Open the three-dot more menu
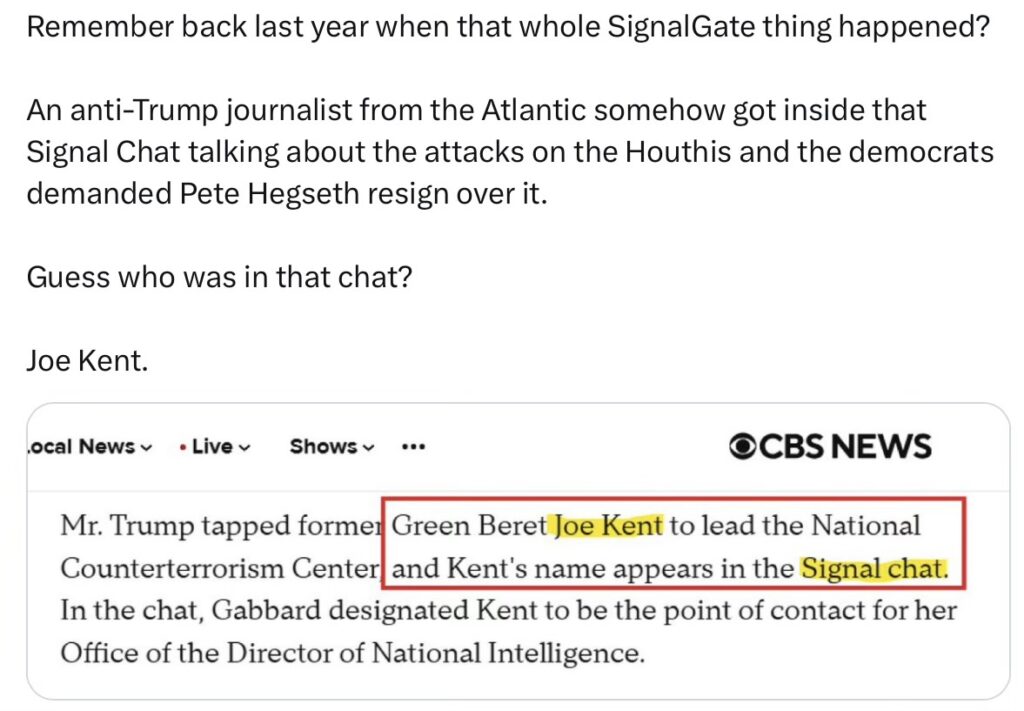 pos(413,447)
